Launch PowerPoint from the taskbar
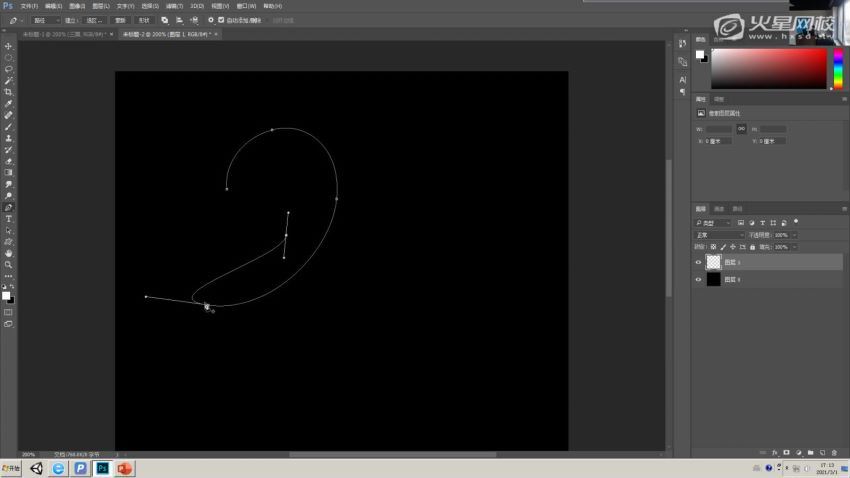 point(126,468)
